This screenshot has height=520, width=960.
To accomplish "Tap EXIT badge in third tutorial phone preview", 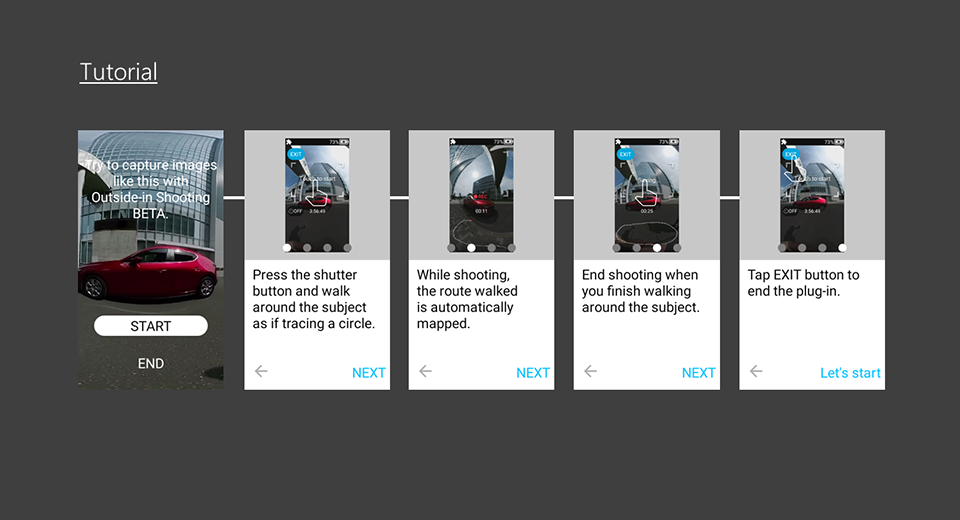I will [x=625, y=154].
